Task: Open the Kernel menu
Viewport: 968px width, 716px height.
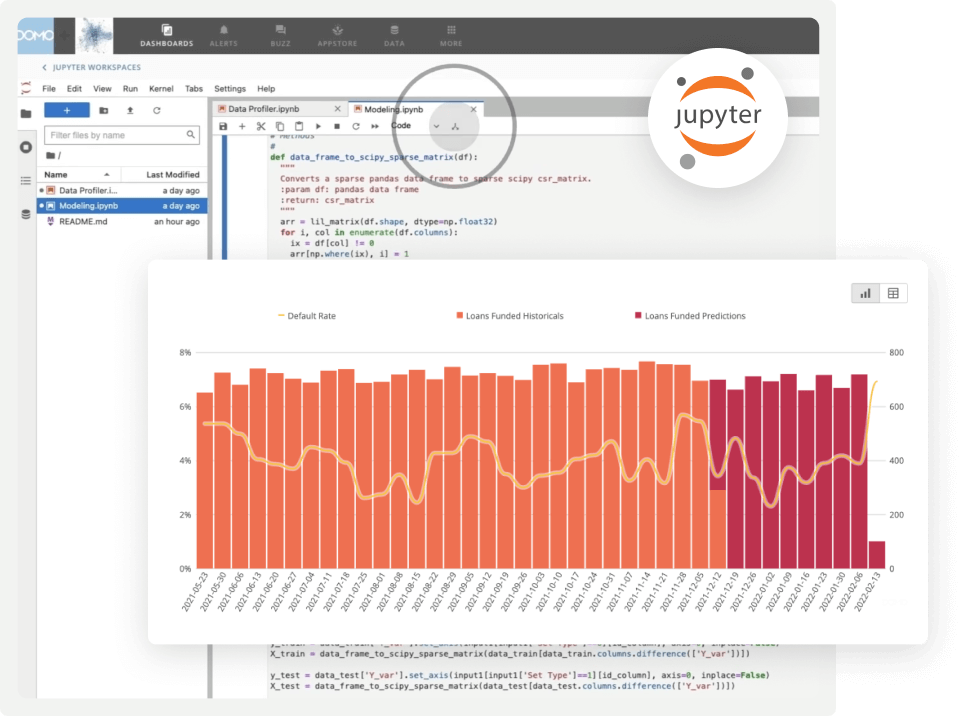Action: click(160, 88)
